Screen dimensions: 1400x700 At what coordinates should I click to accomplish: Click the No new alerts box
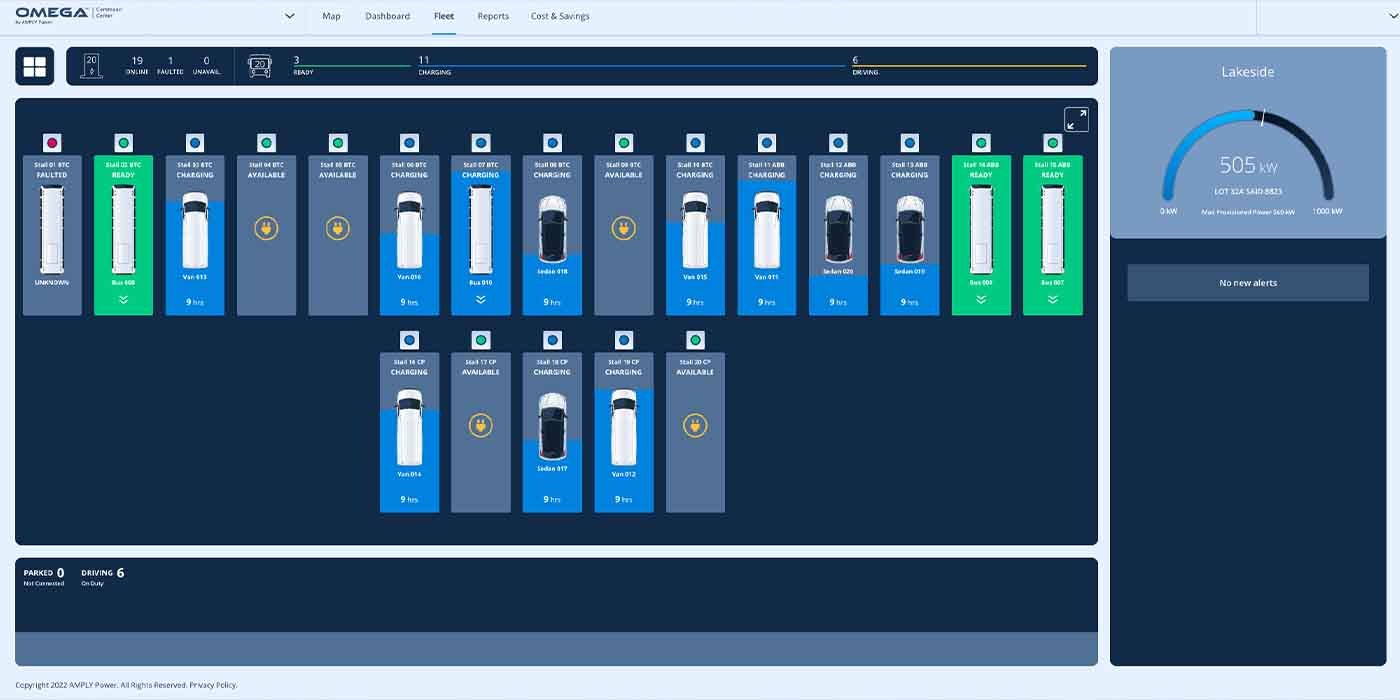click(1248, 283)
